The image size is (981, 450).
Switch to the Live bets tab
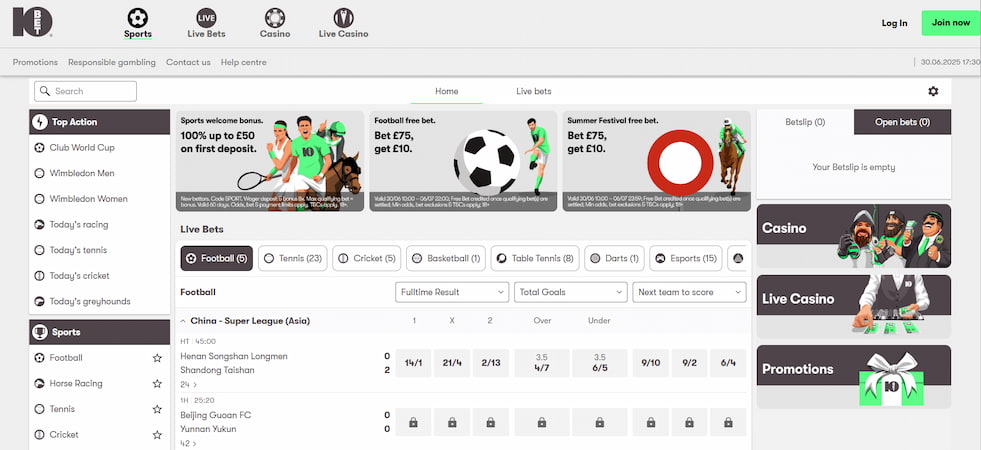click(x=534, y=91)
